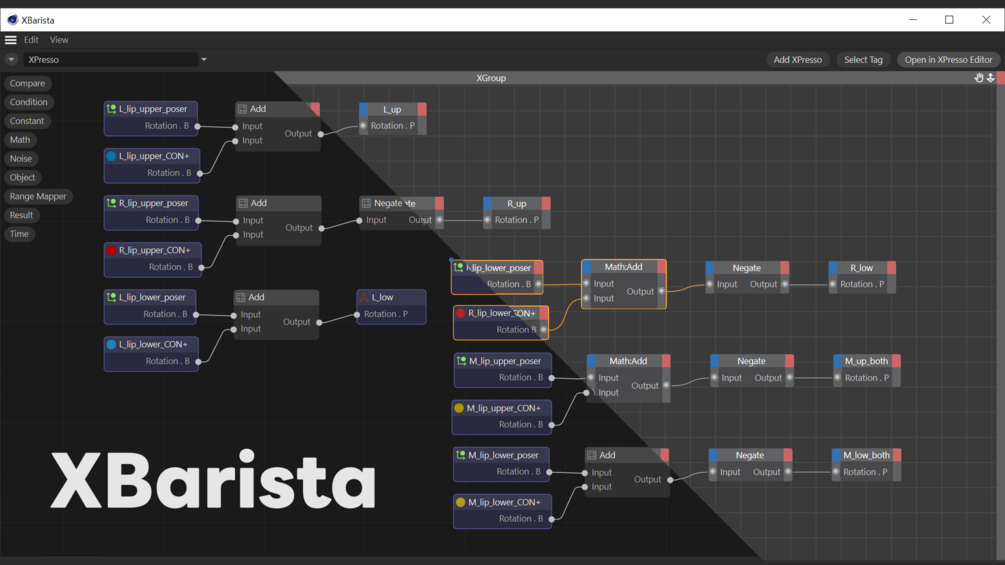Select the R_up node title
The height and width of the screenshot is (565, 1005).
[x=517, y=204]
